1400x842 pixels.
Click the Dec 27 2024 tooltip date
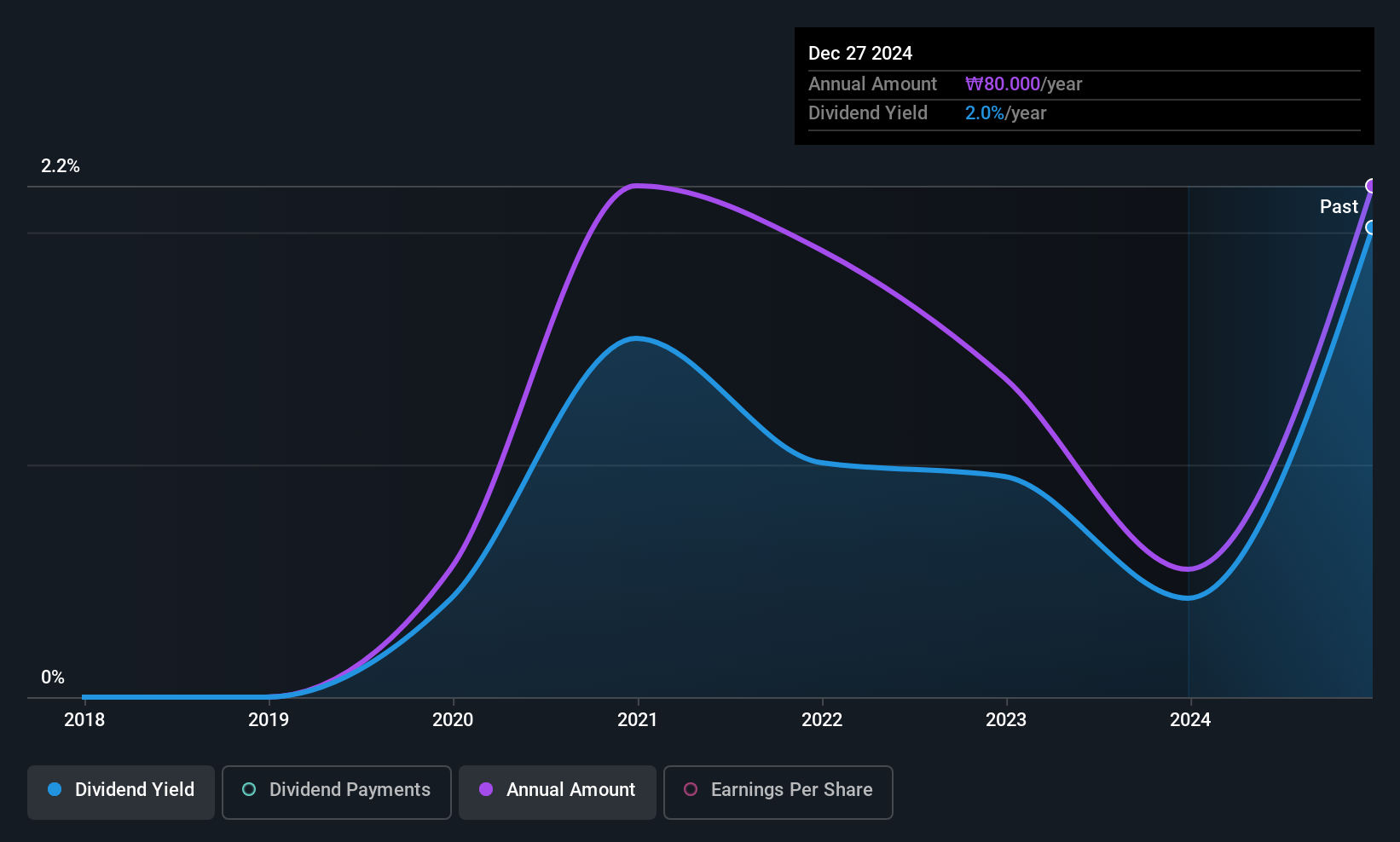coord(860,54)
